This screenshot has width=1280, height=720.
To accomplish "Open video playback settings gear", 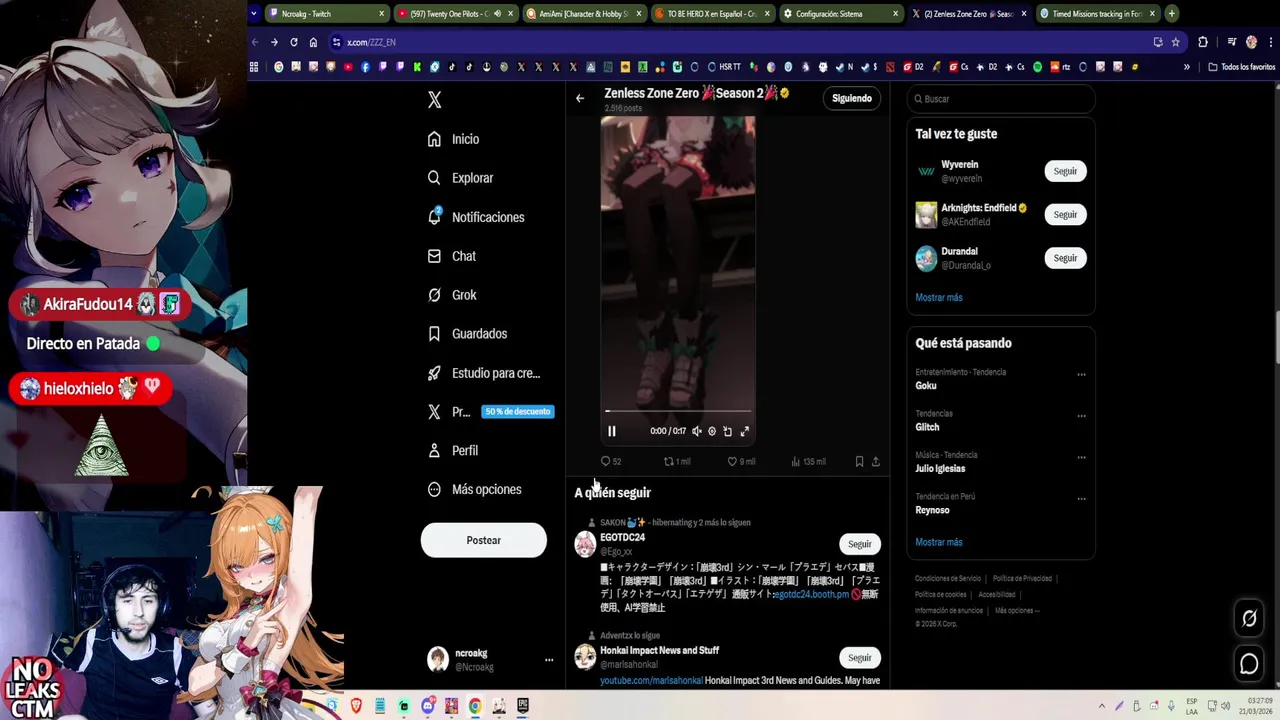I will coord(712,431).
